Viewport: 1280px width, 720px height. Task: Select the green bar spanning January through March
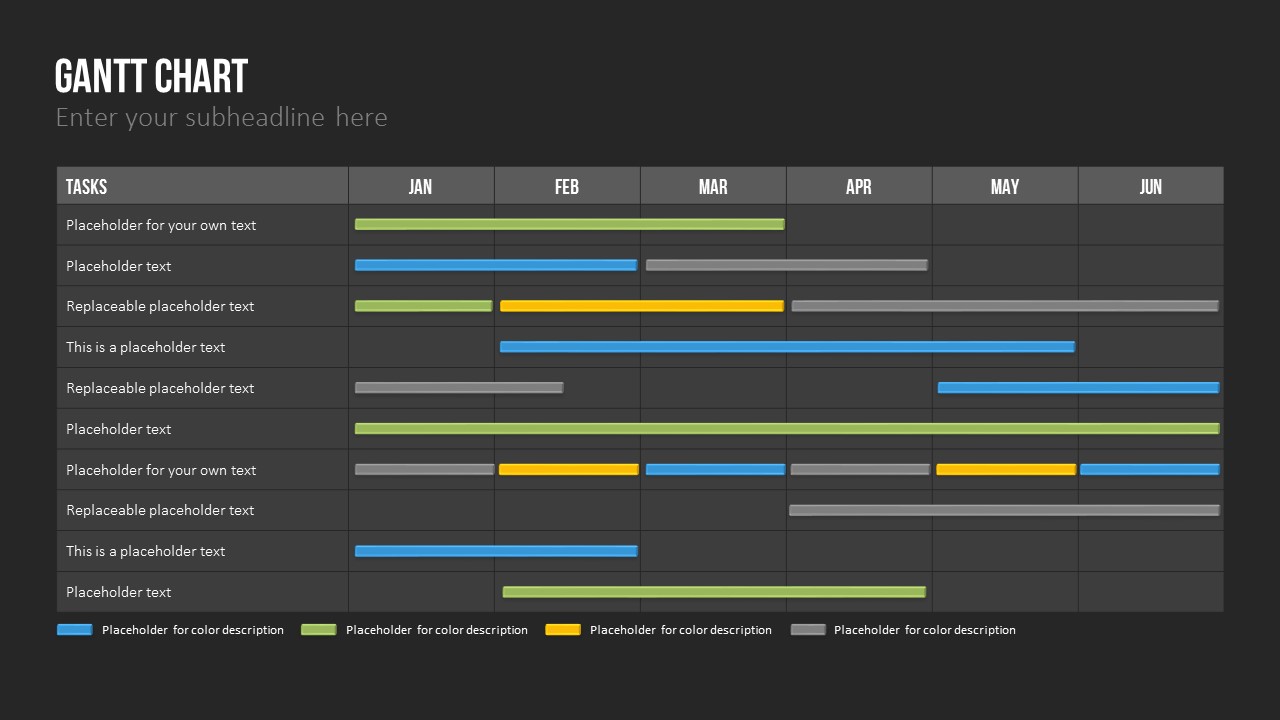(x=570, y=225)
